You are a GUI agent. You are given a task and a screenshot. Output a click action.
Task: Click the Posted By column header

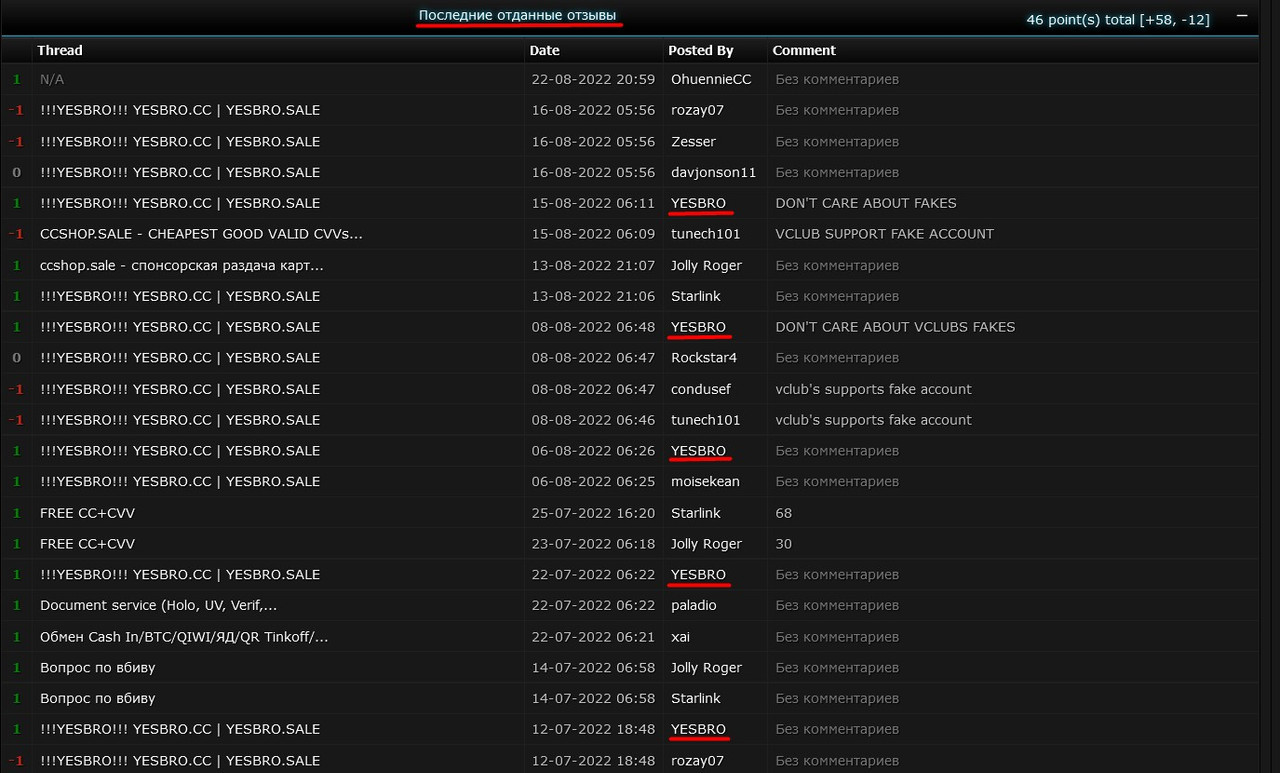pyautogui.click(x=699, y=50)
